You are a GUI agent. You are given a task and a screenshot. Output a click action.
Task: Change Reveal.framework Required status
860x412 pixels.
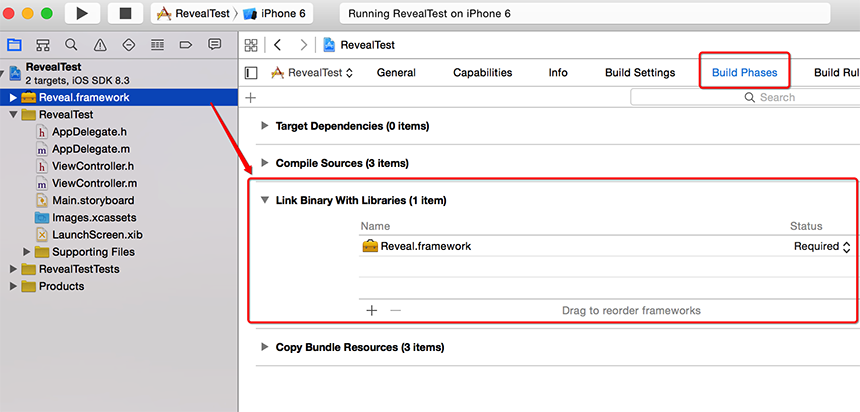(x=822, y=246)
